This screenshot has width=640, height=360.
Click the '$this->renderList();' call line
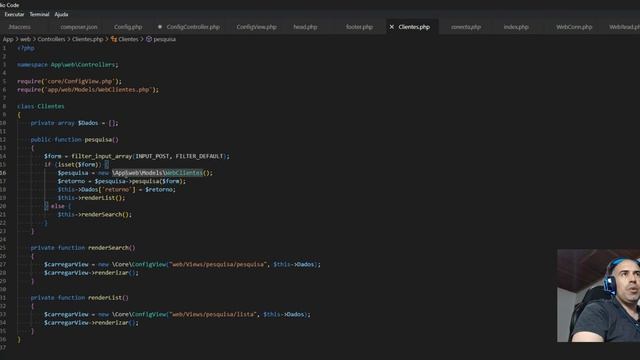pyautogui.click(x=91, y=198)
